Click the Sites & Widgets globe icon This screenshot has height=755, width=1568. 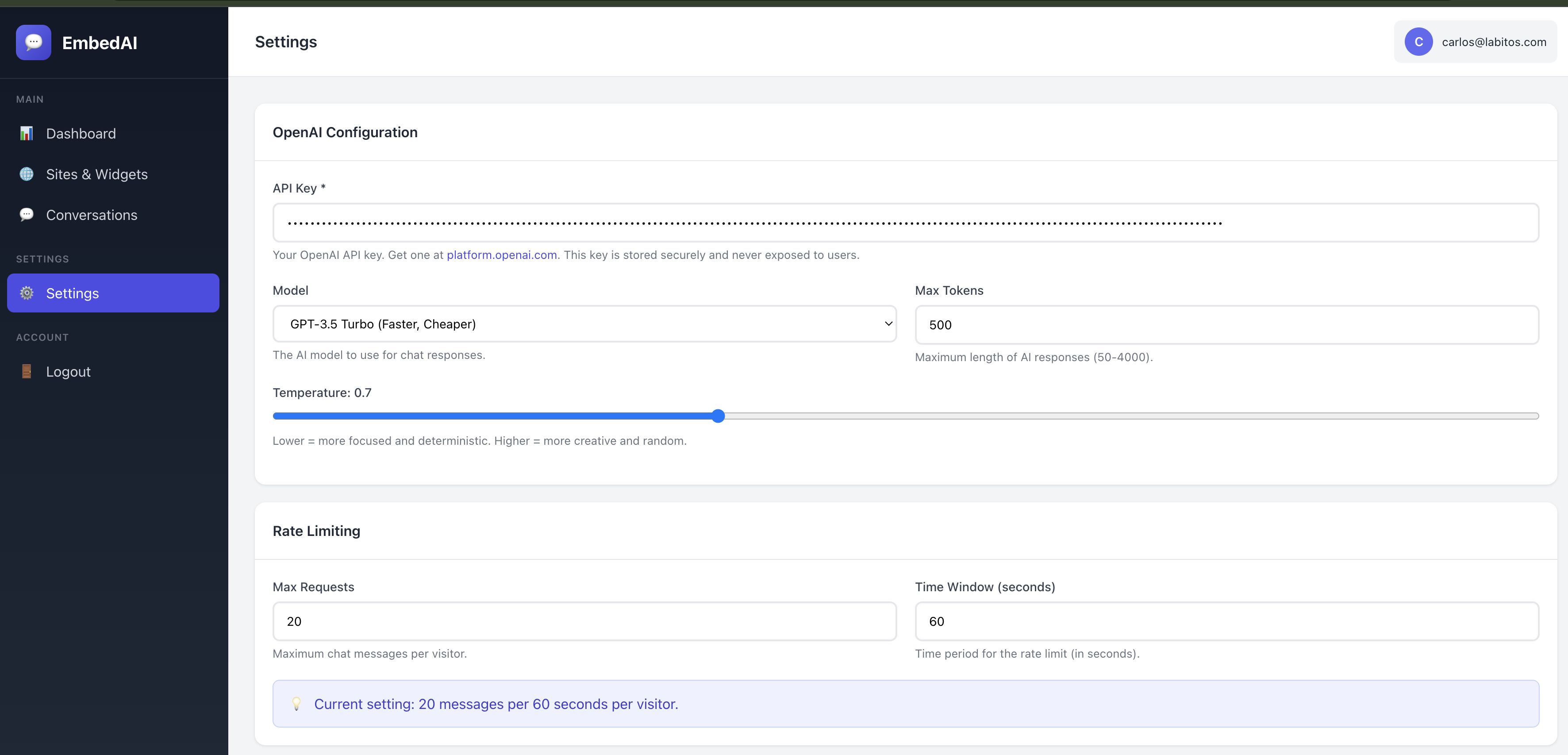[x=26, y=174]
